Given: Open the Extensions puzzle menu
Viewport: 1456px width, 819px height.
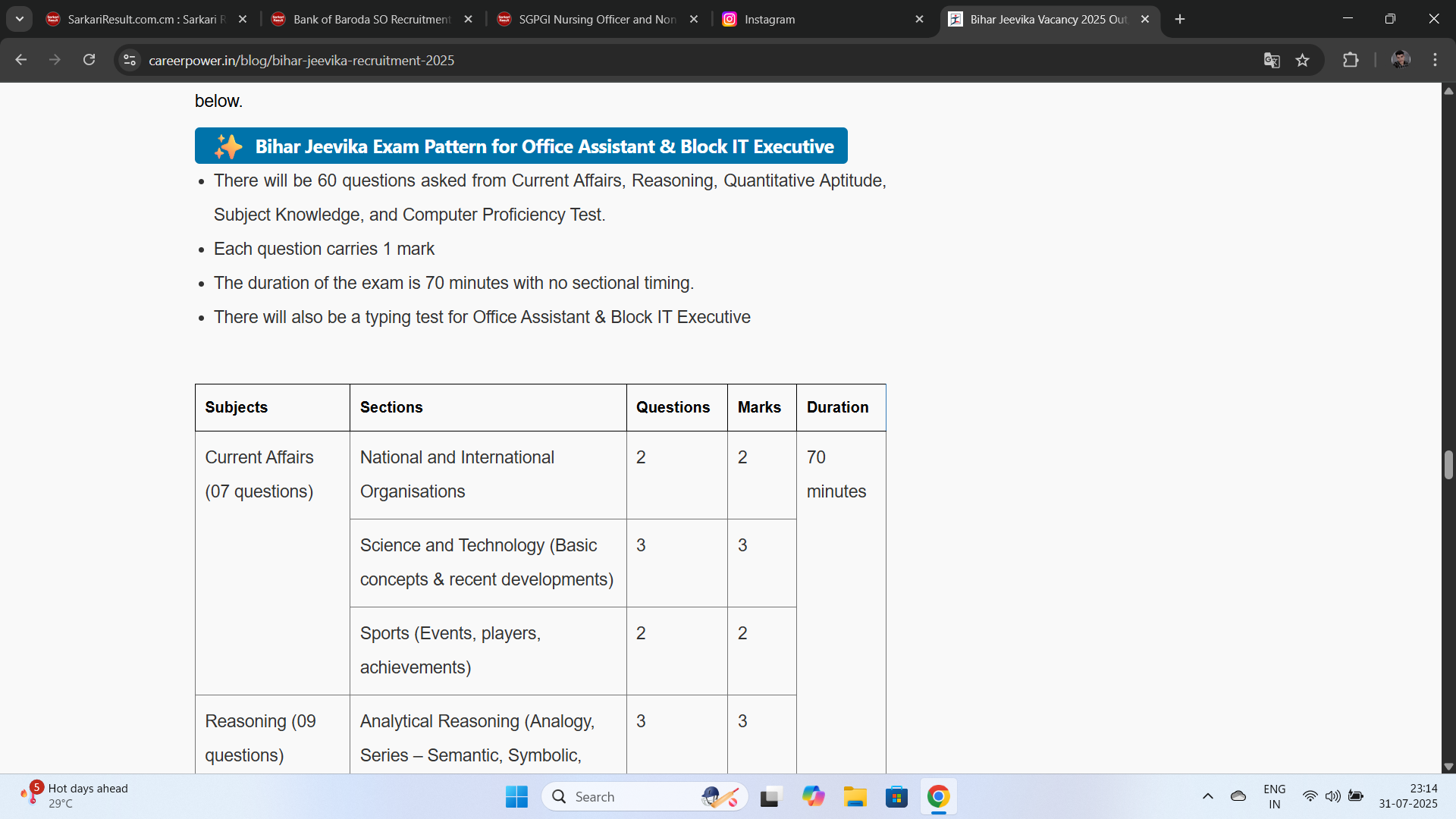Looking at the screenshot, I should click(1351, 60).
